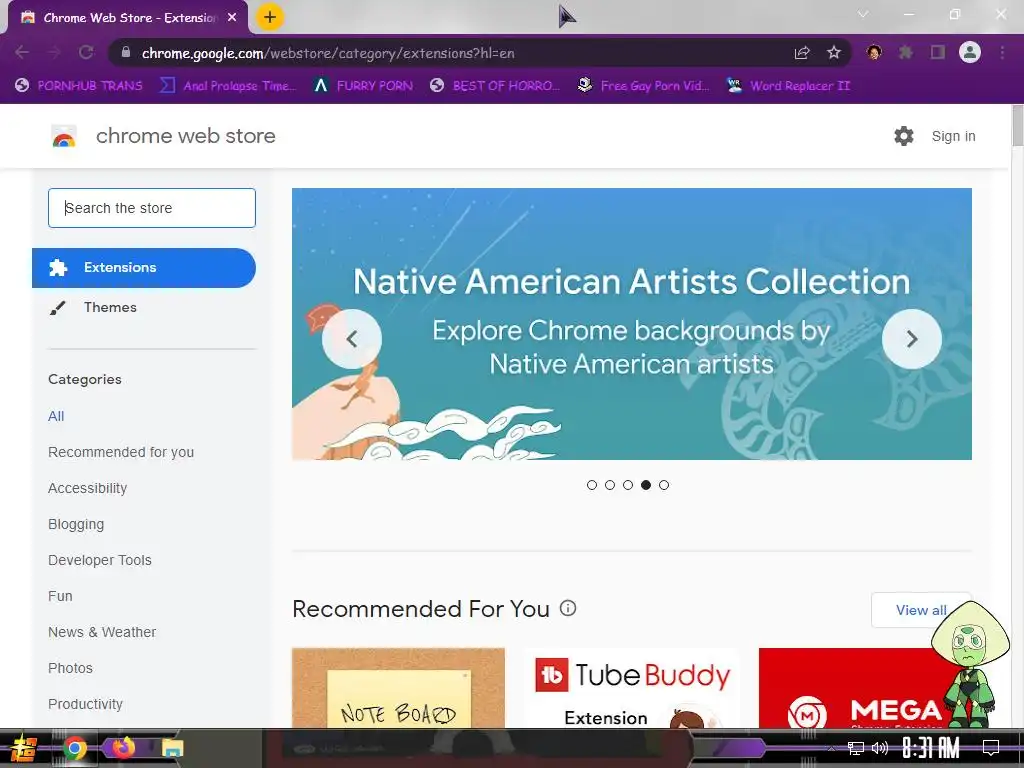The width and height of the screenshot is (1024, 768).
Task: Click the address bar URL
Action: point(328,53)
